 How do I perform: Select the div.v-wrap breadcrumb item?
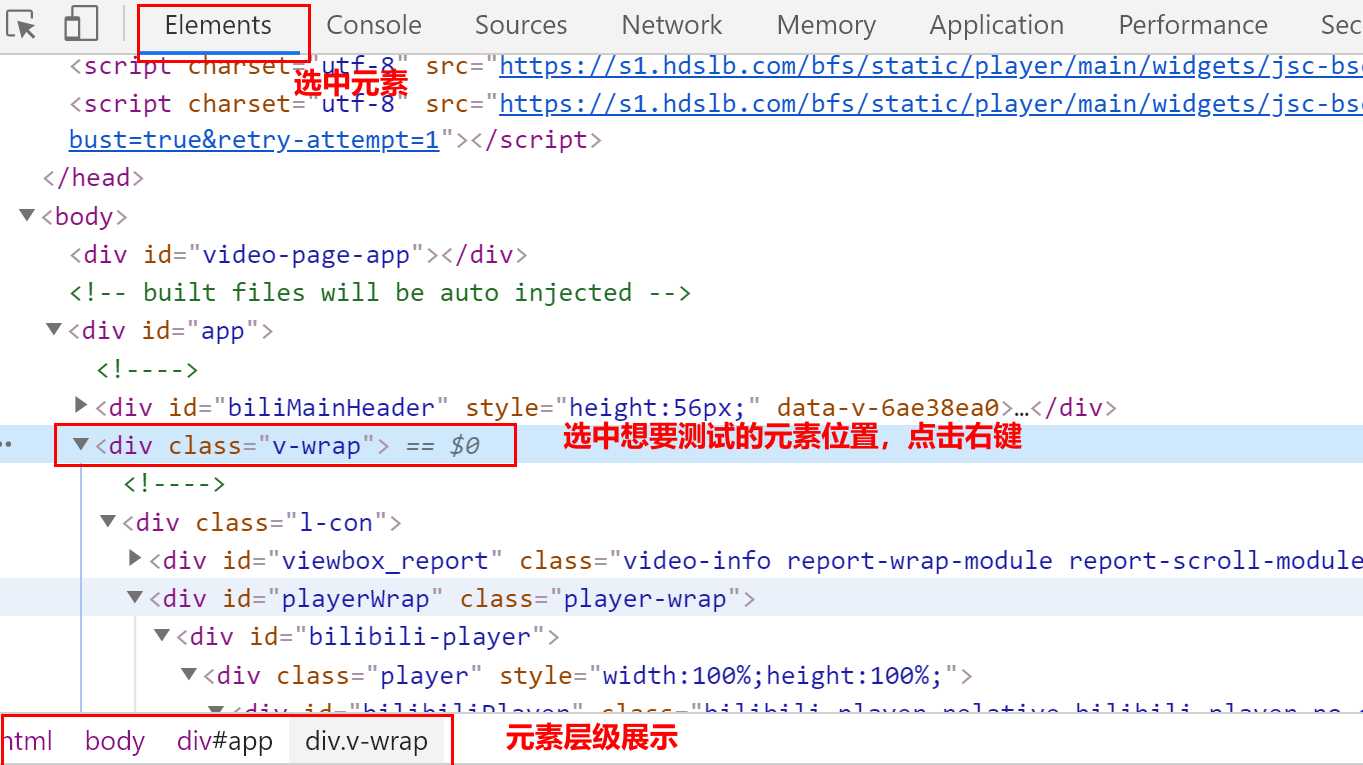pyautogui.click(x=367, y=741)
